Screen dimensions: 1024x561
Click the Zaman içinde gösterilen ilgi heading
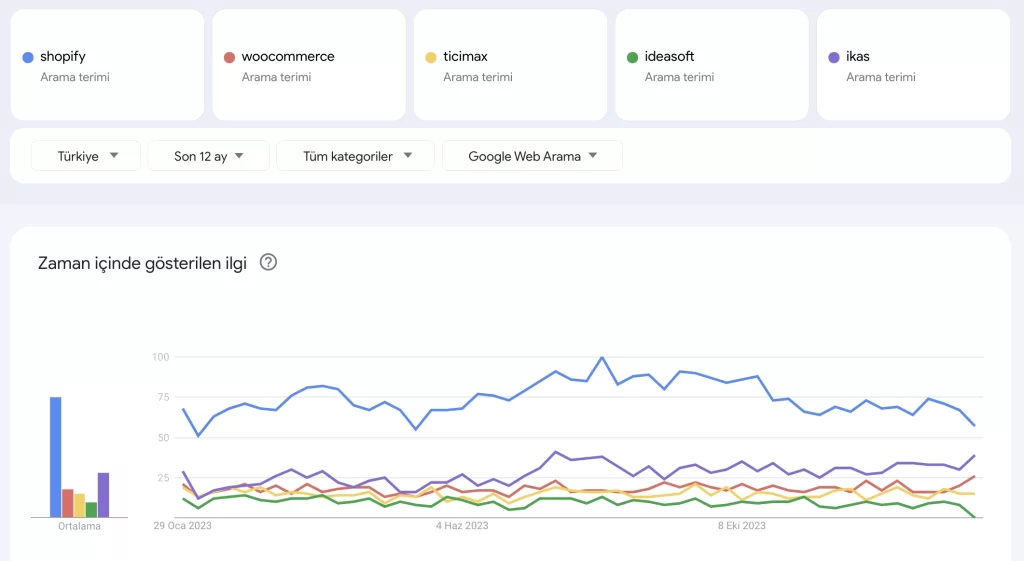tap(142, 263)
